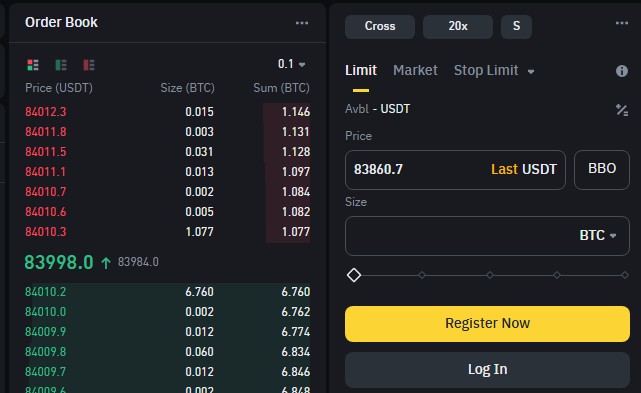Click size 1.077 in the 84010.3 row

tap(199, 232)
